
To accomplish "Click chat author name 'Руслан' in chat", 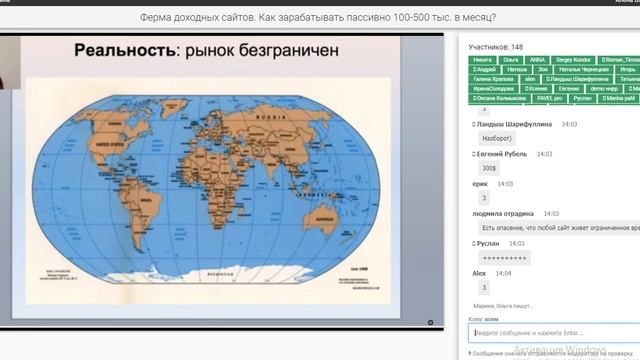I will click(488, 244).
